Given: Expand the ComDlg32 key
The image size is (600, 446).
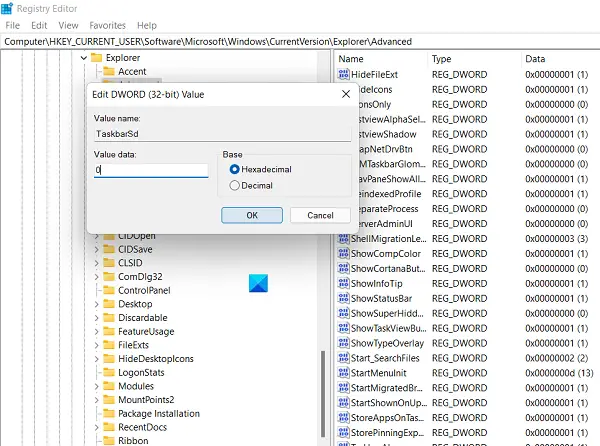Looking at the screenshot, I should tap(96, 277).
